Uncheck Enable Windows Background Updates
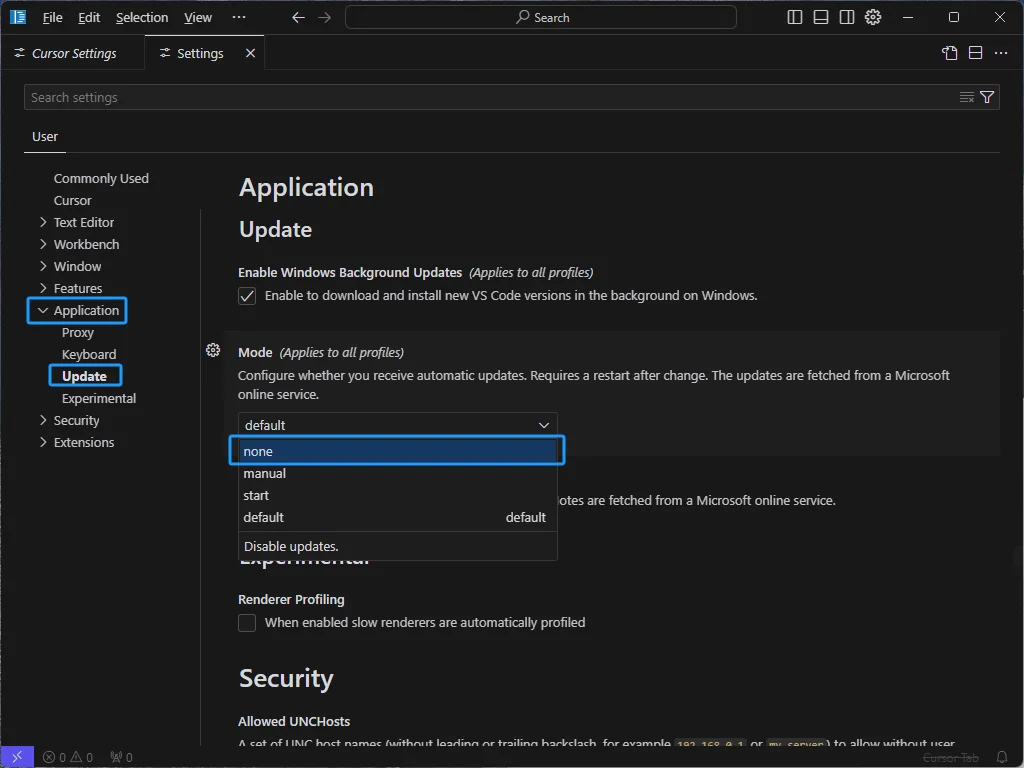The image size is (1024, 768). [247, 296]
